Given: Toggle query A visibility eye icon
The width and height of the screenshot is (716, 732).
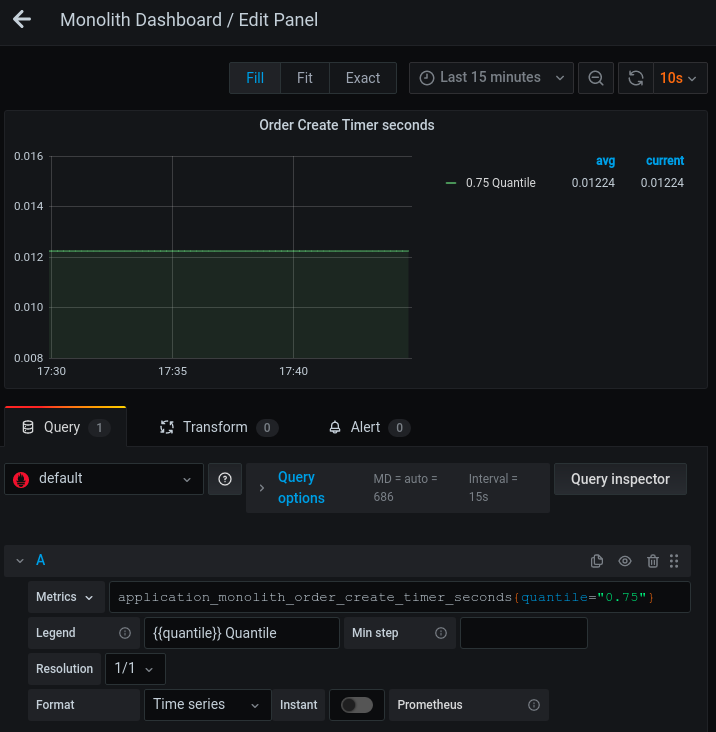Looking at the screenshot, I should tap(625, 561).
